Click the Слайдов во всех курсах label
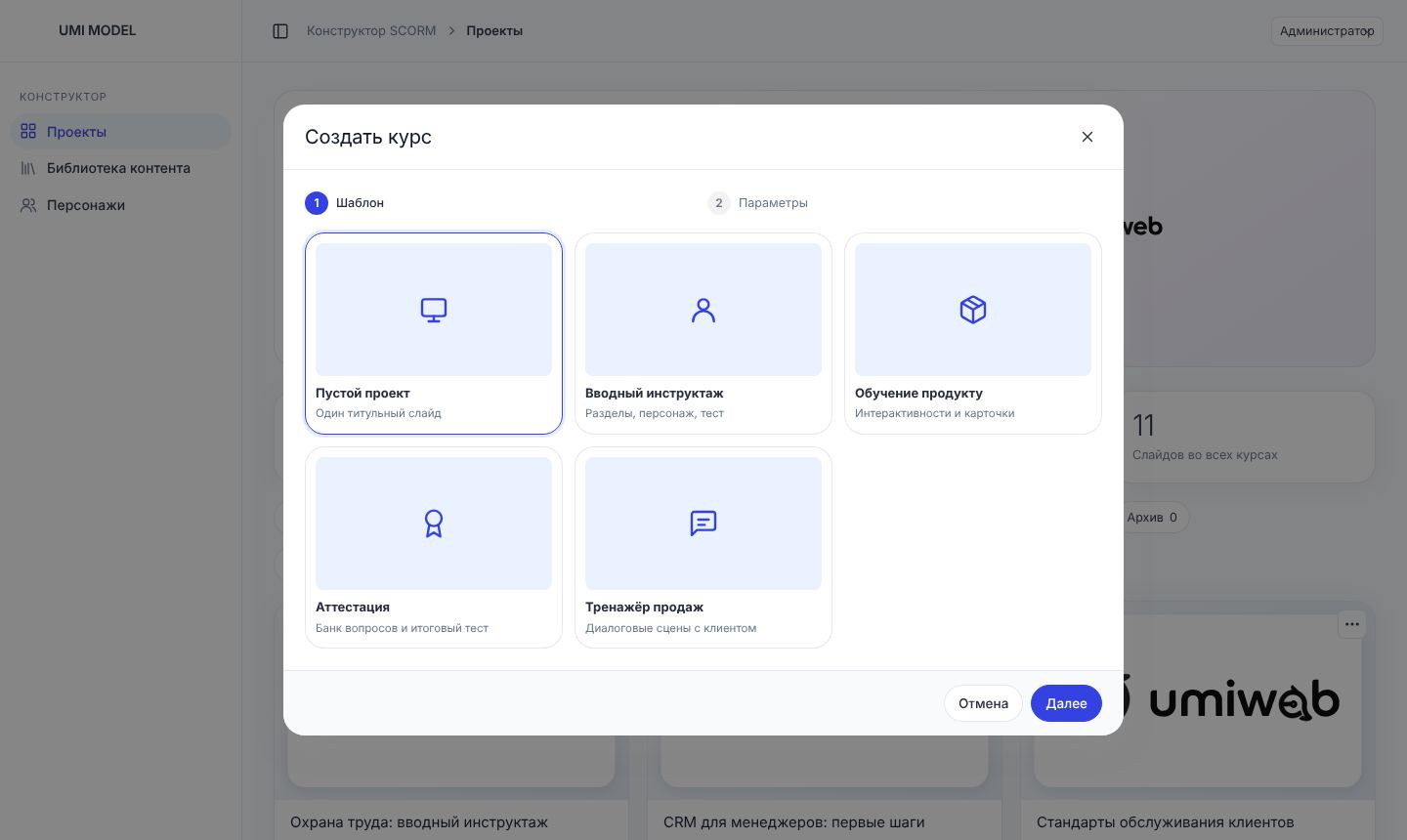 point(1205,454)
